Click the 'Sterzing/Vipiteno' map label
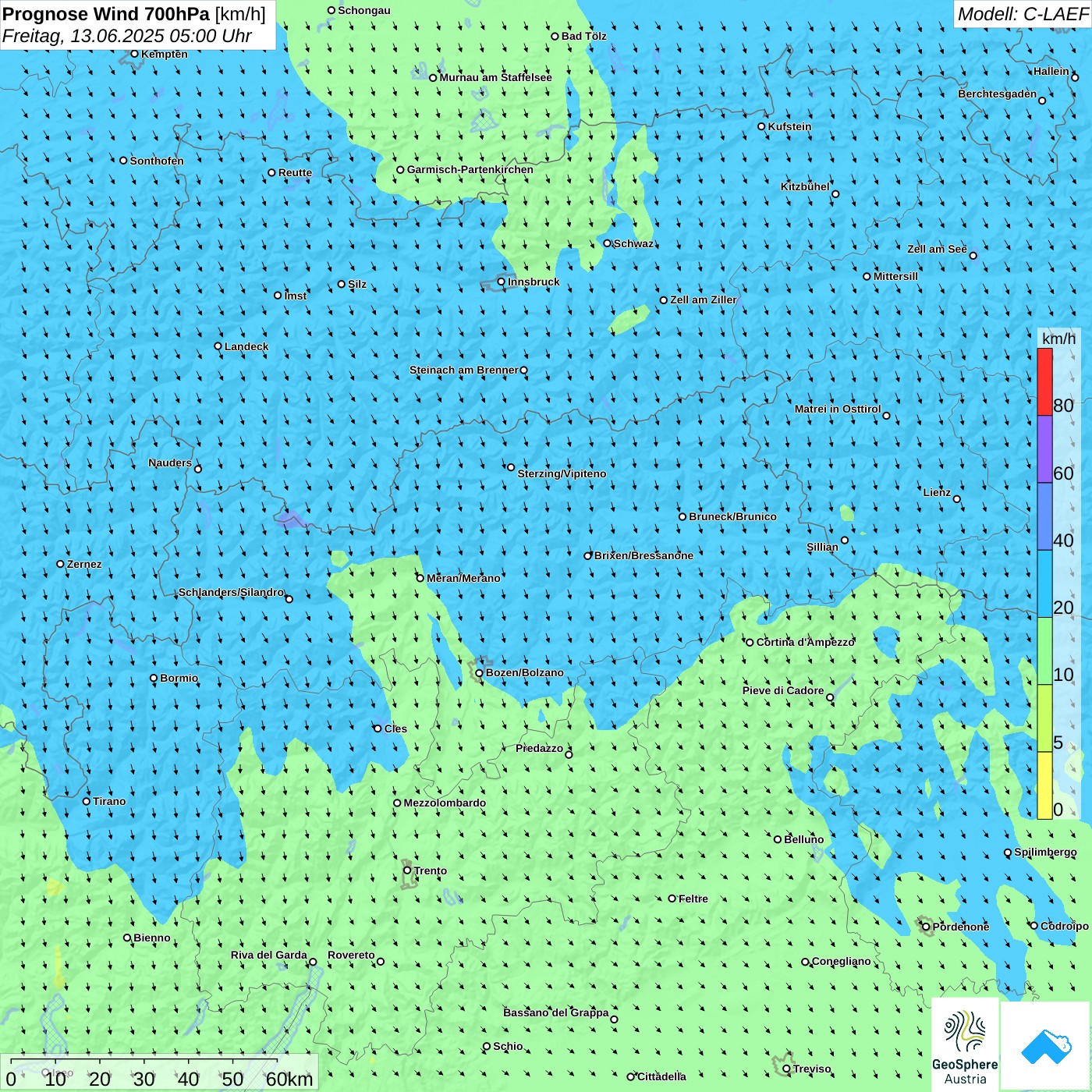 click(562, 473)
